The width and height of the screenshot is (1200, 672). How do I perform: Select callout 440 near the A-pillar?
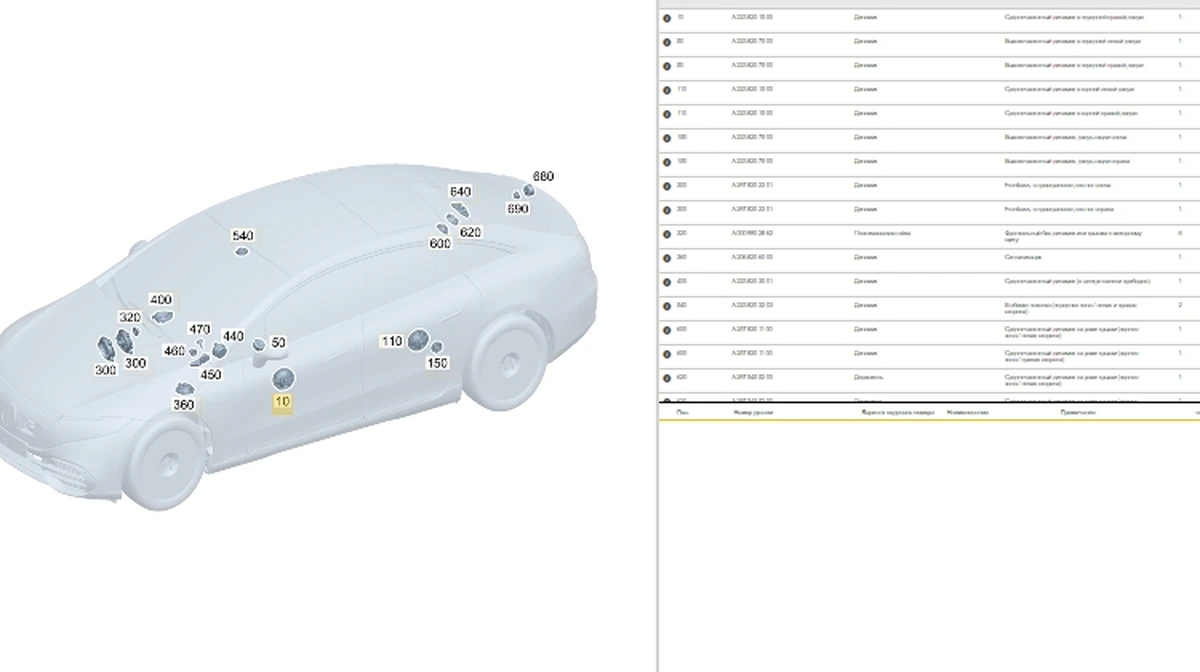[233, 337]
